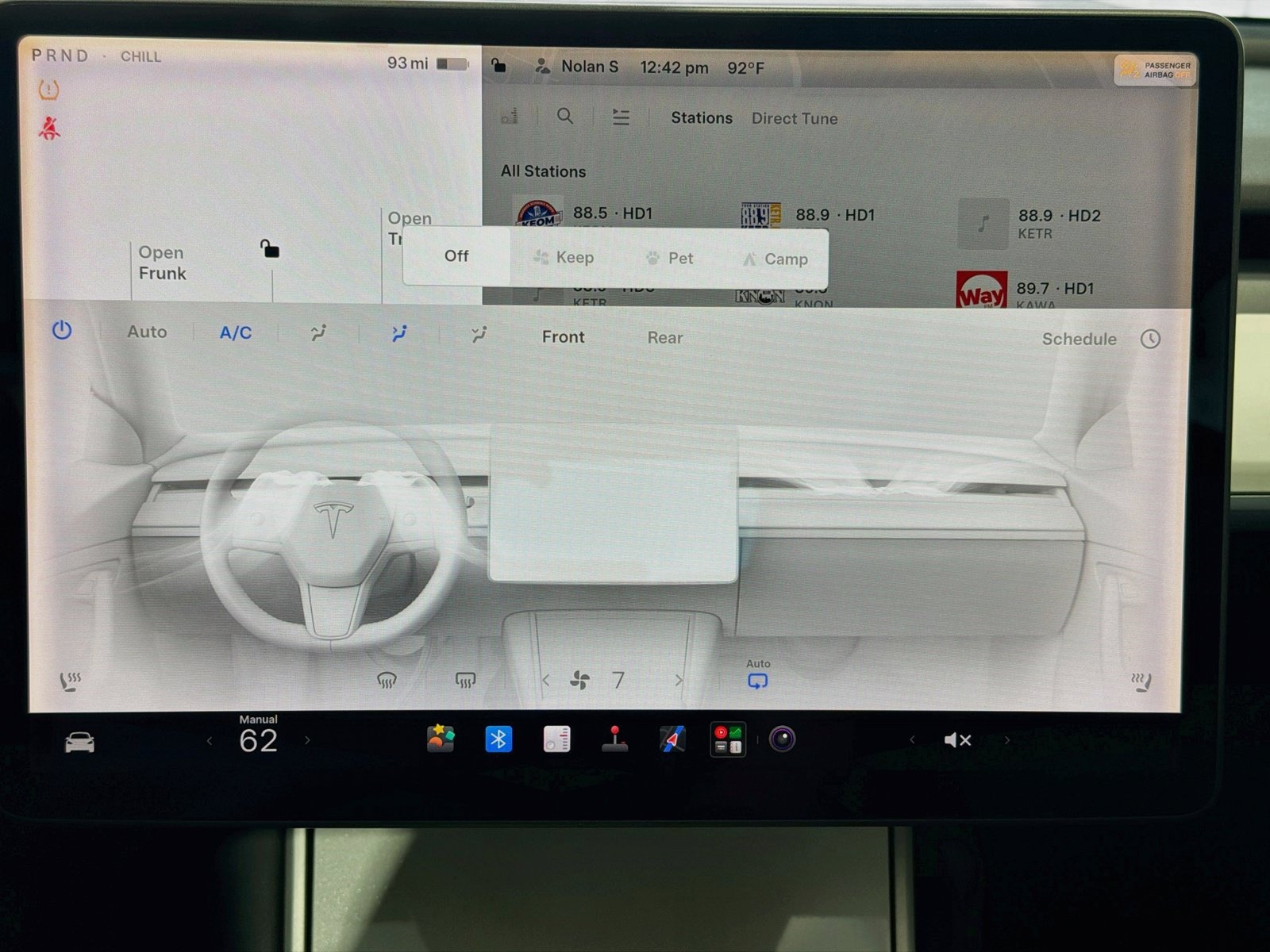Open the all-apps launcher icon
The image size is (1270, 952).
pos(728,740)
